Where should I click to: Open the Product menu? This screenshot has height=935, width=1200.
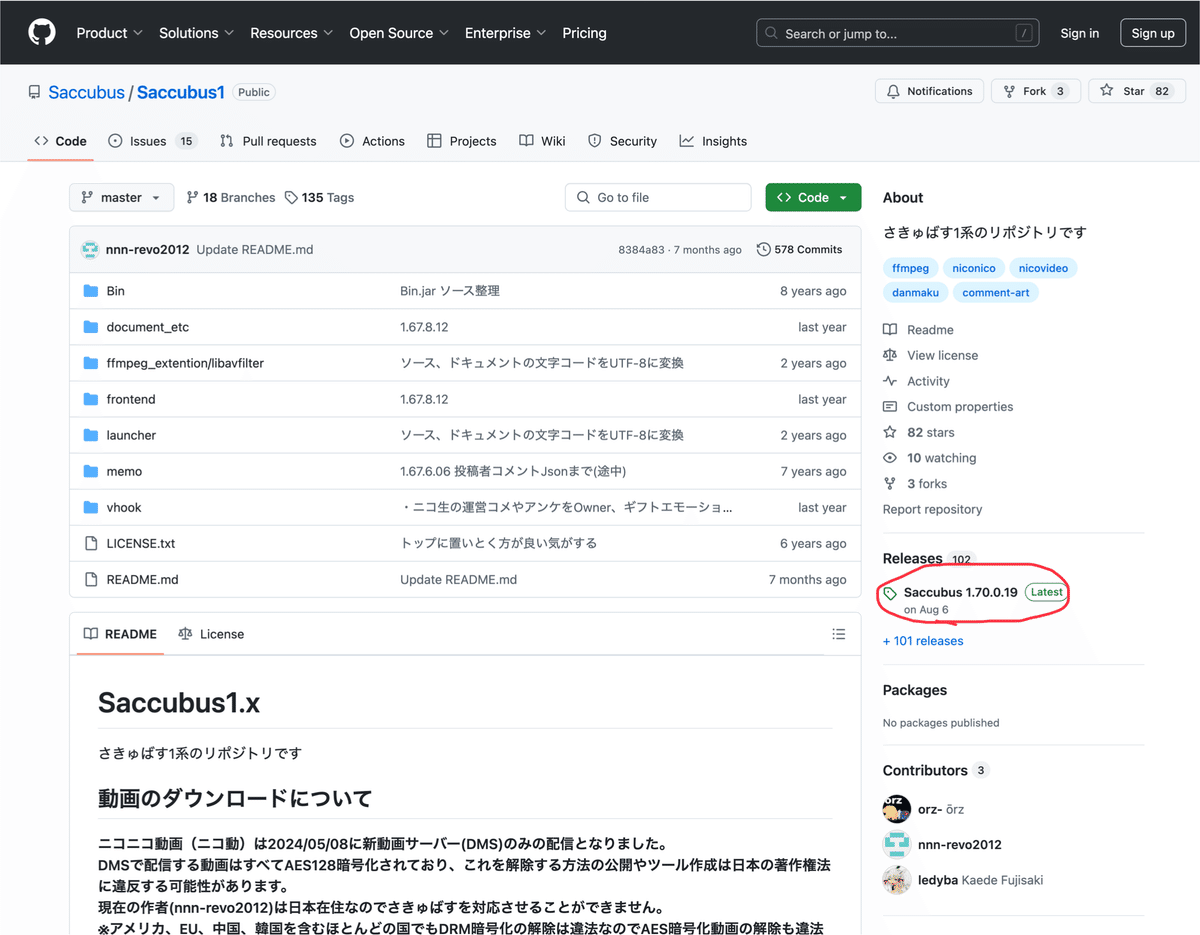[x=109, y=33]
